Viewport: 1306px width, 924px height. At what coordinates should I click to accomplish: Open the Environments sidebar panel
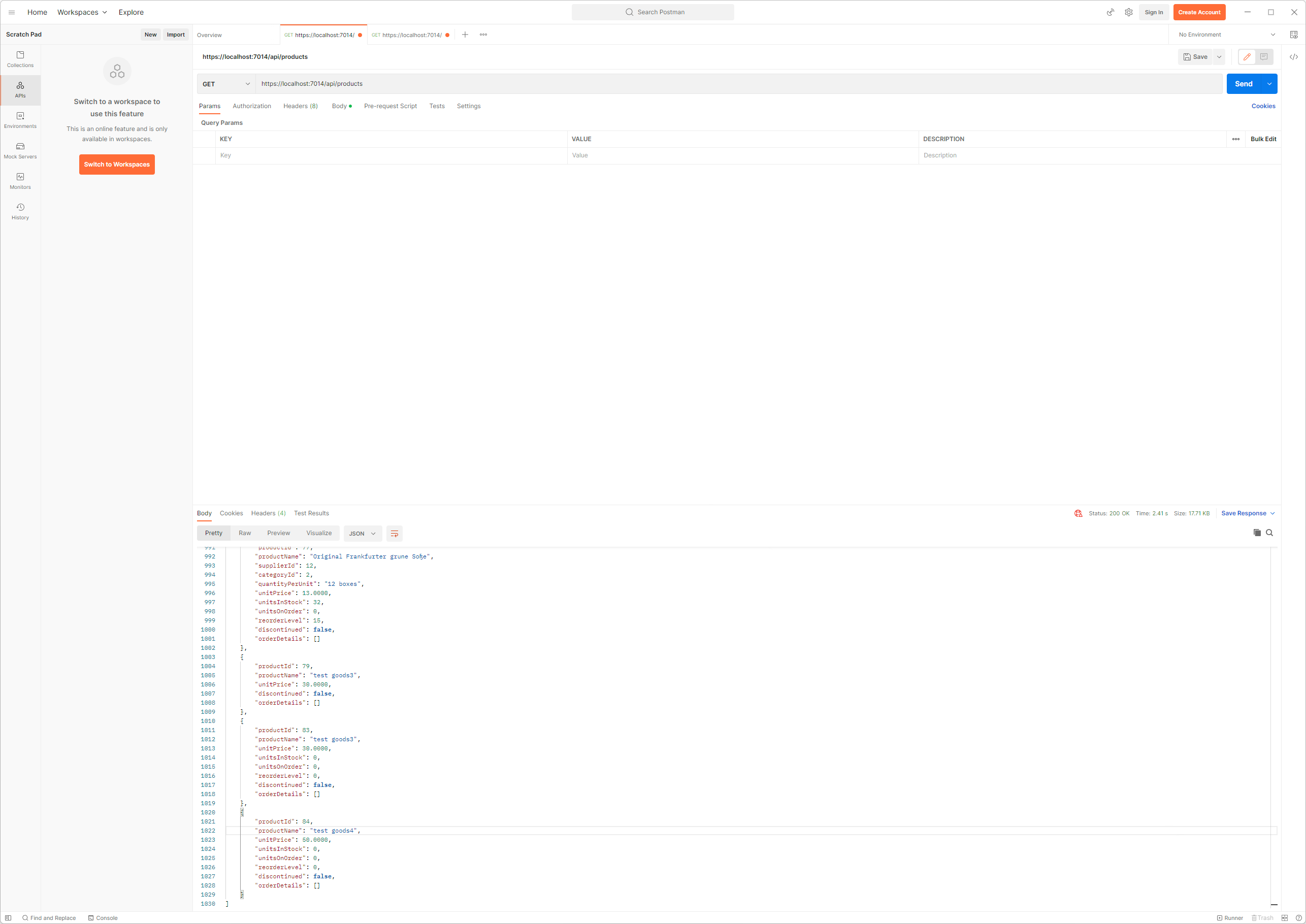[20, 120]
